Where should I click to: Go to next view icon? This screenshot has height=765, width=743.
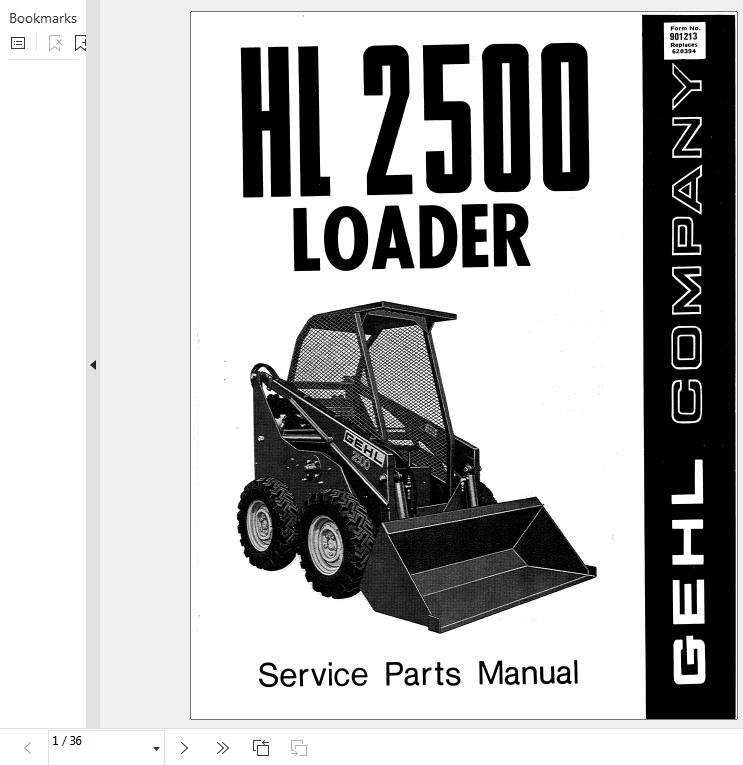(x=299, y=748)
